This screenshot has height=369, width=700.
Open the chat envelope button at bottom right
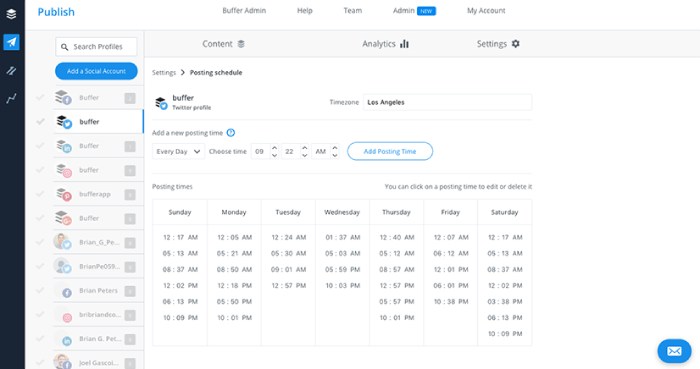[674, 351]
